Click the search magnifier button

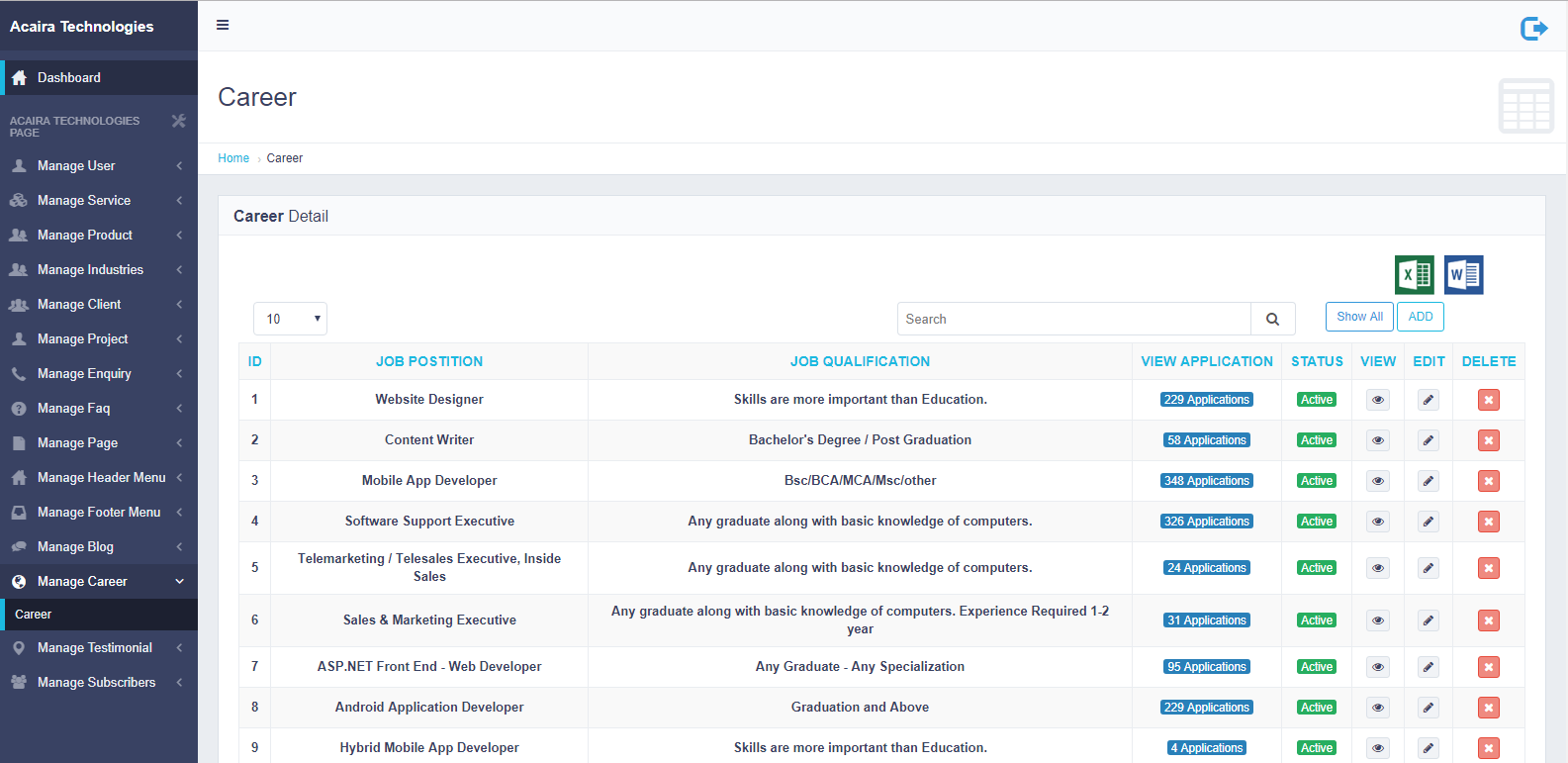tap(1272, 320)
